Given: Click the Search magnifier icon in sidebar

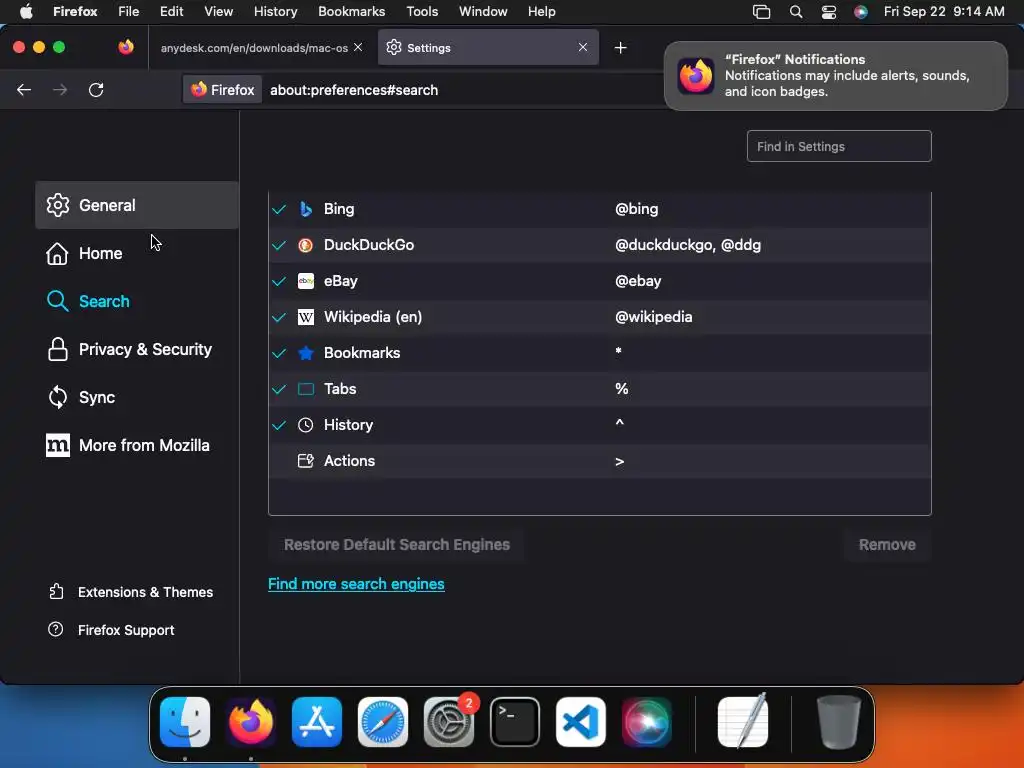Looking at the screenshot, I should [57, 301].
